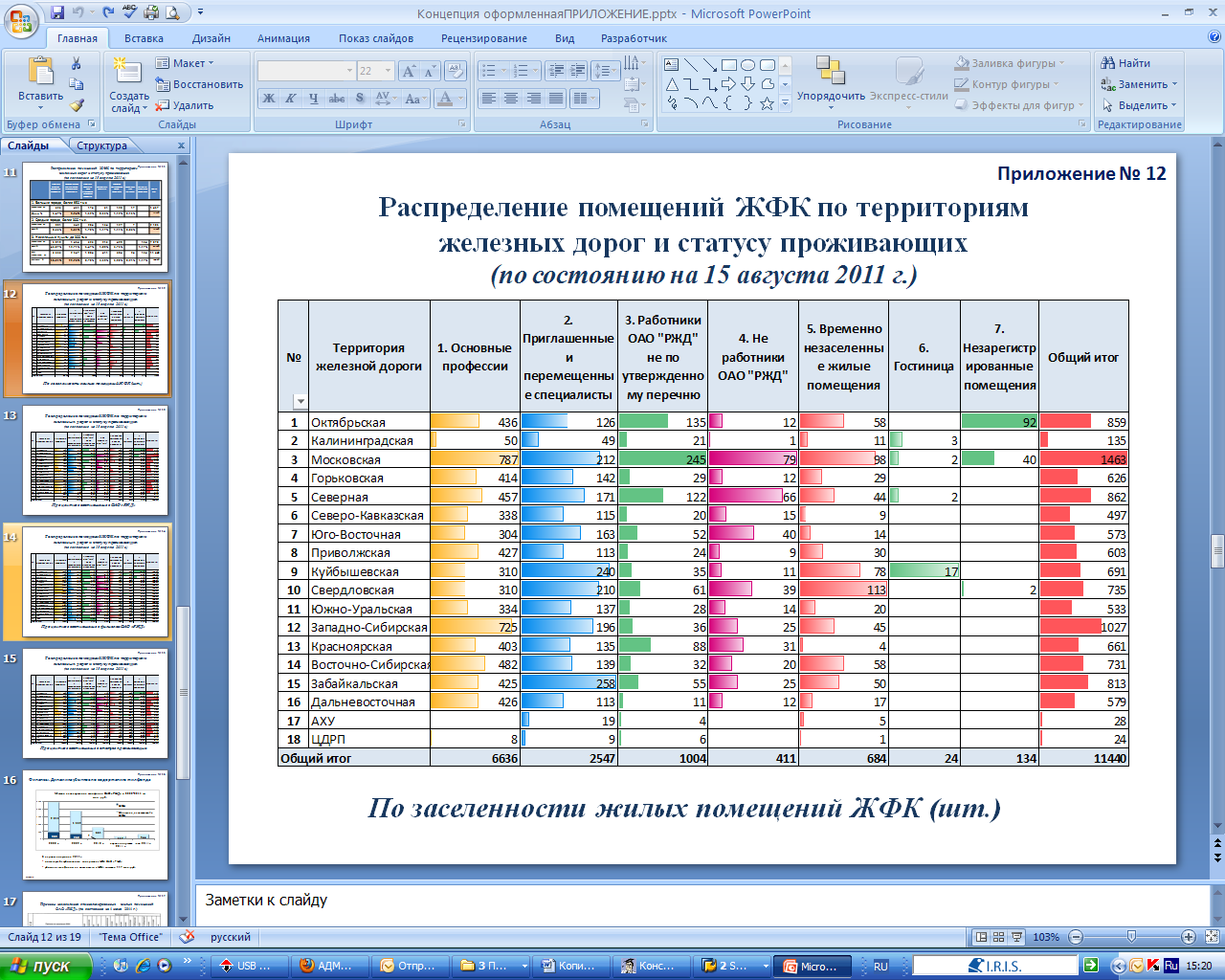Cut selection with scissors icon

pyautogui.click(x=77, y=63)
